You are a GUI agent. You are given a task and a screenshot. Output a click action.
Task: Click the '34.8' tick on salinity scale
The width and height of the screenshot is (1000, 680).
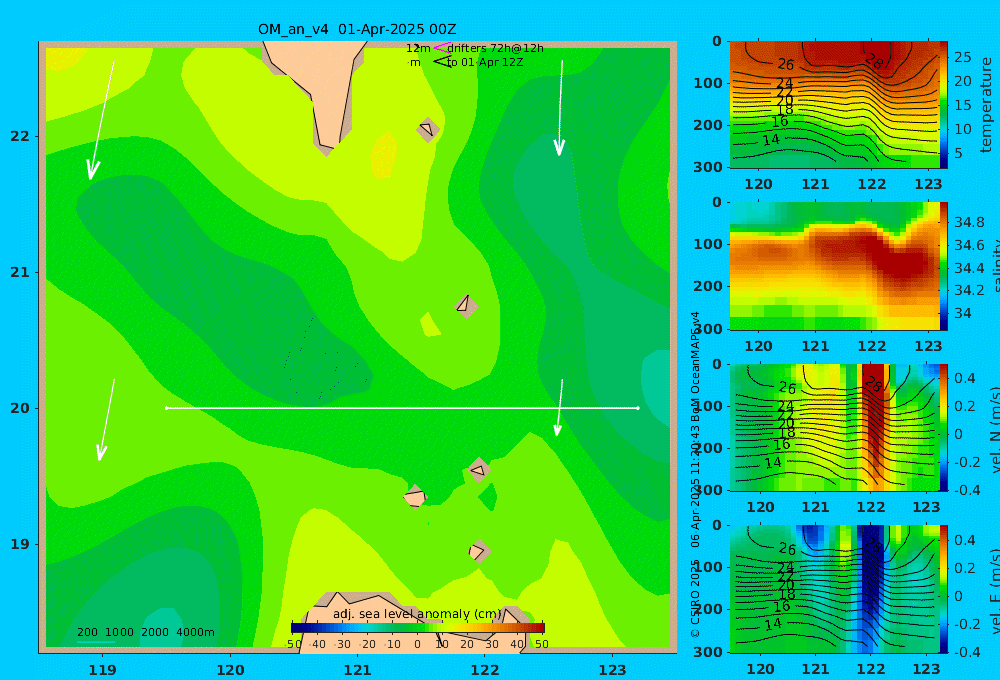[969, 222]
